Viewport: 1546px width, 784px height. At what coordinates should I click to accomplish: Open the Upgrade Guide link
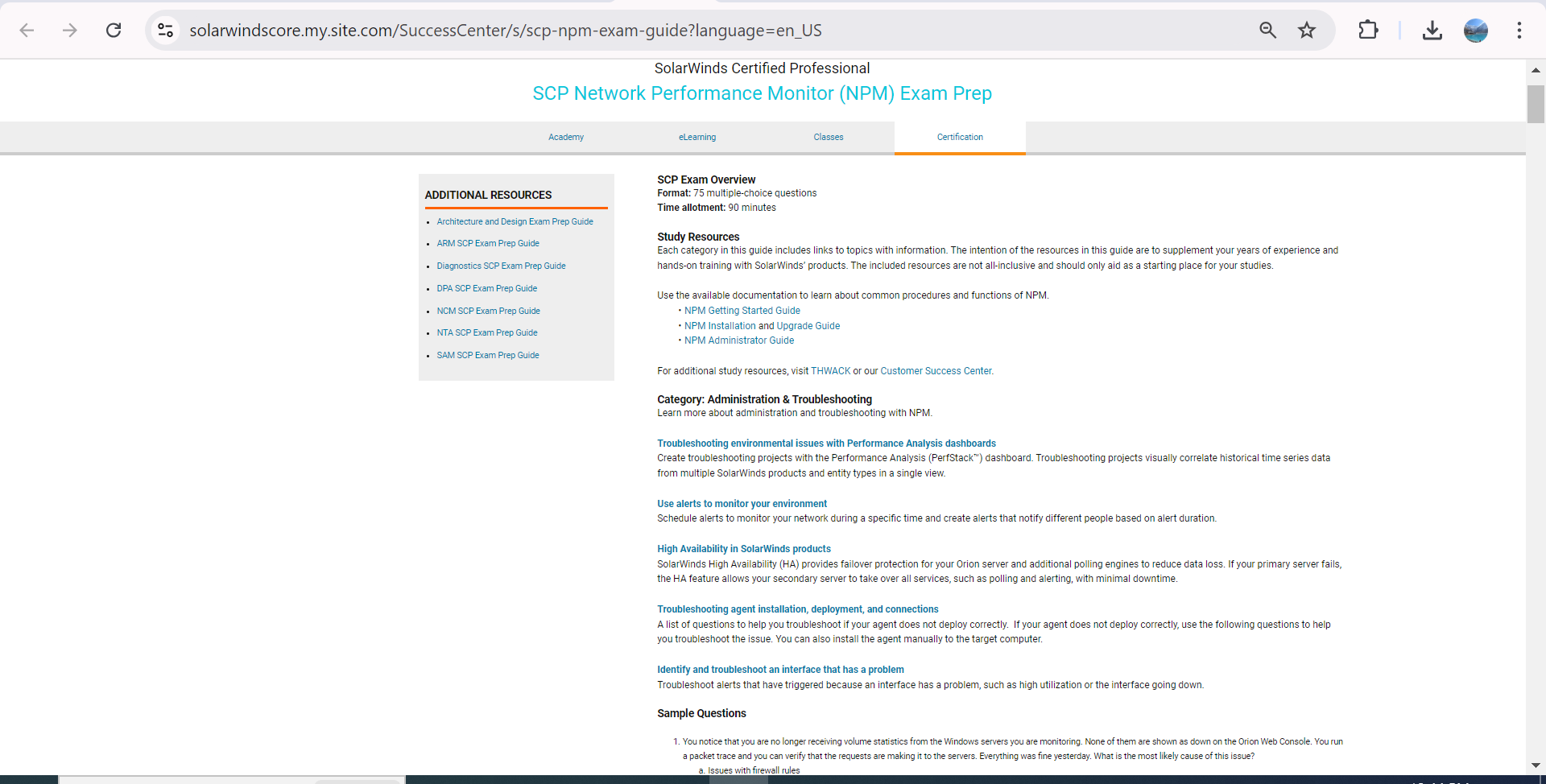pos(808,326)
